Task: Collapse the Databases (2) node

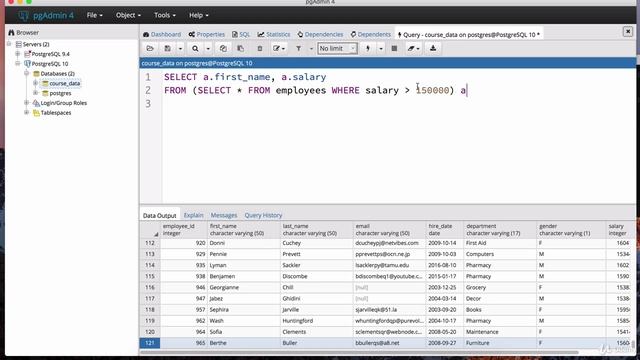Action: coord(27,73)
